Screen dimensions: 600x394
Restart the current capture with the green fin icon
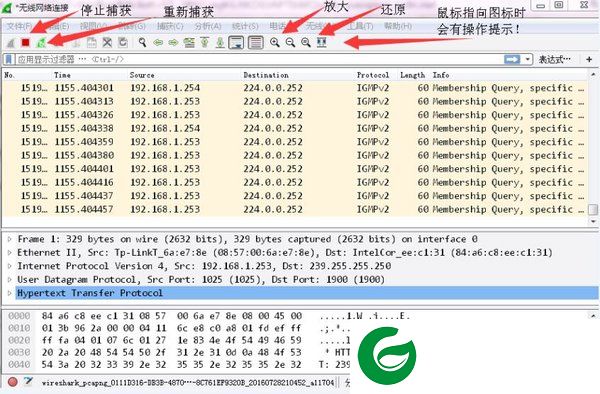(41, 42)
